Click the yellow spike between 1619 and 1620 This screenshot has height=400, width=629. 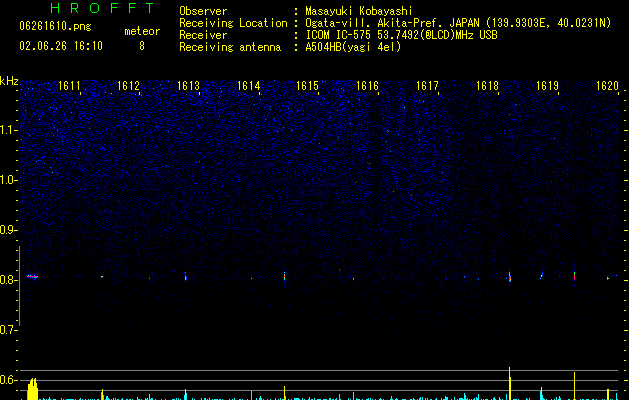click(x=574, y=386)
